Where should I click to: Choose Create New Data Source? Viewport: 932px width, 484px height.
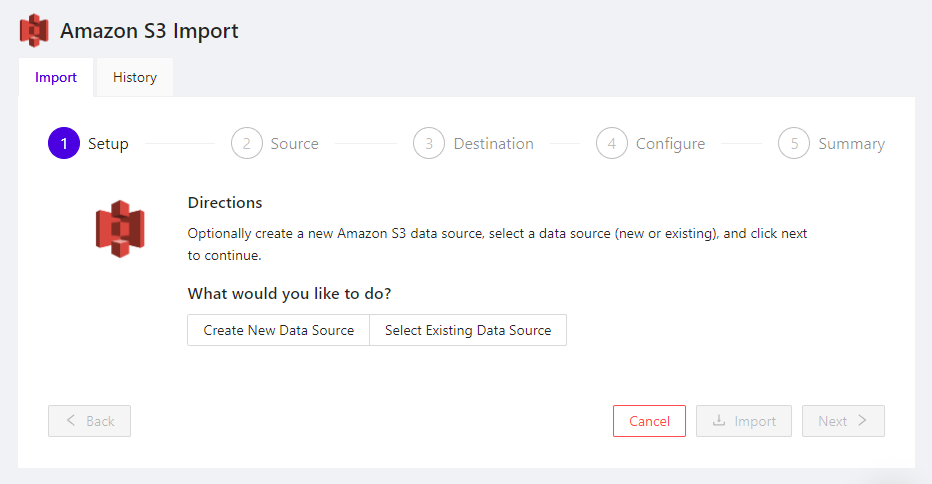click(278, 330)
